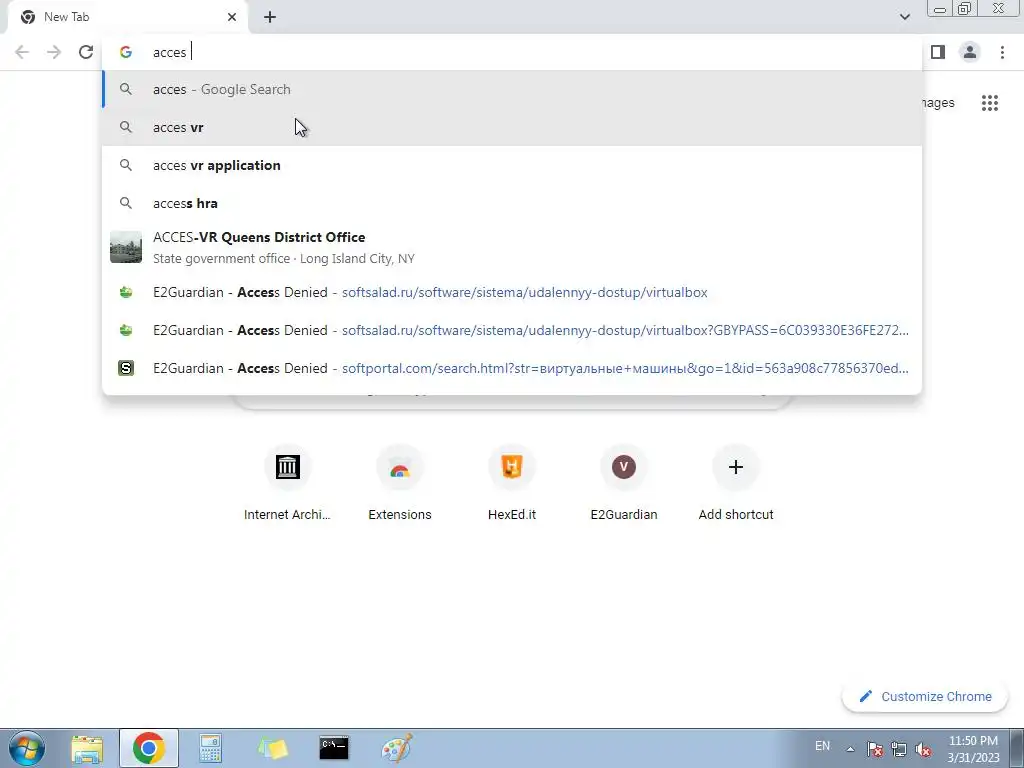Click the browser forward arrow
Image resolution: width=1024 pixels, height=768 pixels.
coord(54,52)
